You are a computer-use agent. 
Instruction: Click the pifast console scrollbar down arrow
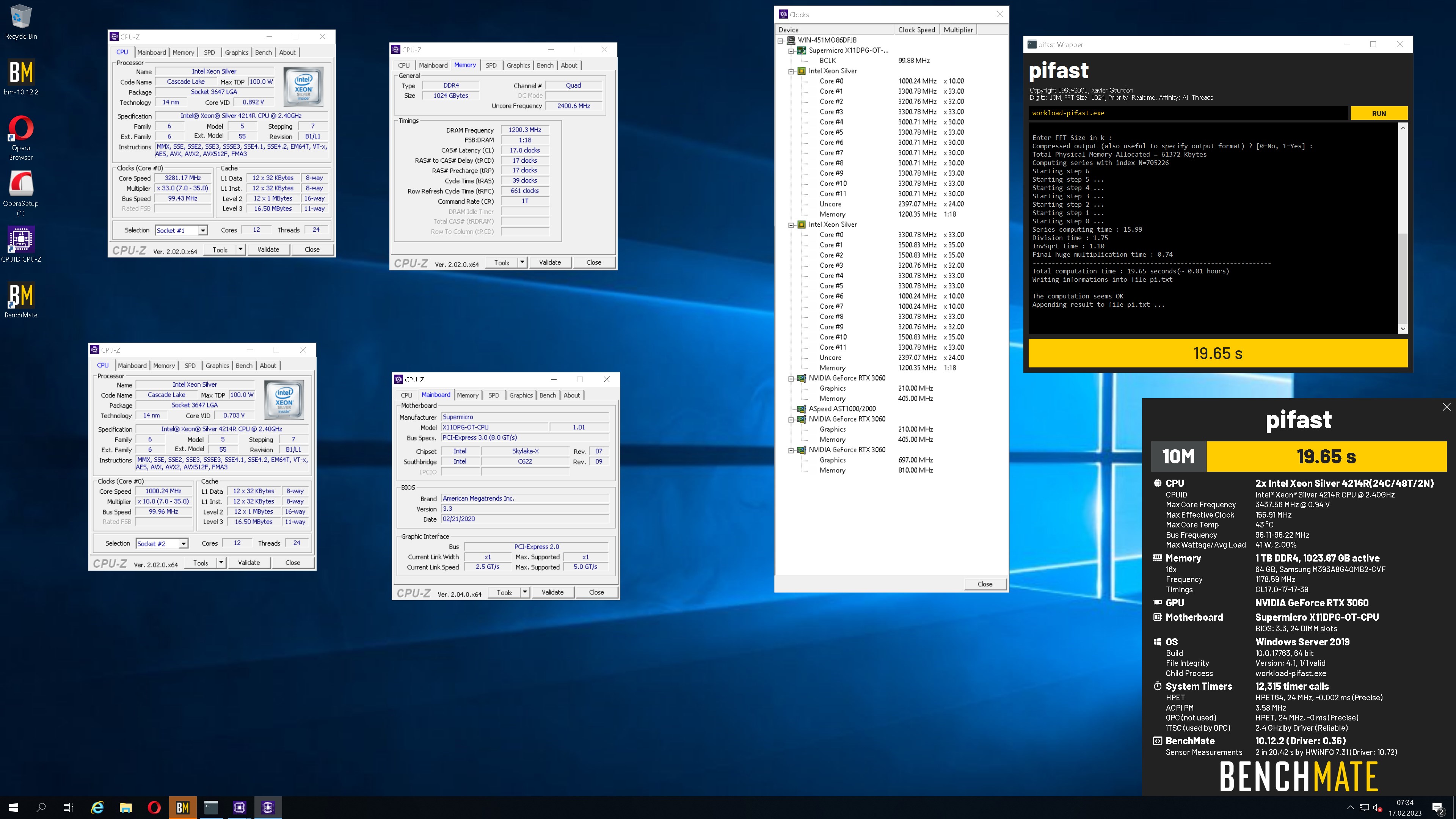click(x=1402, y=328)
